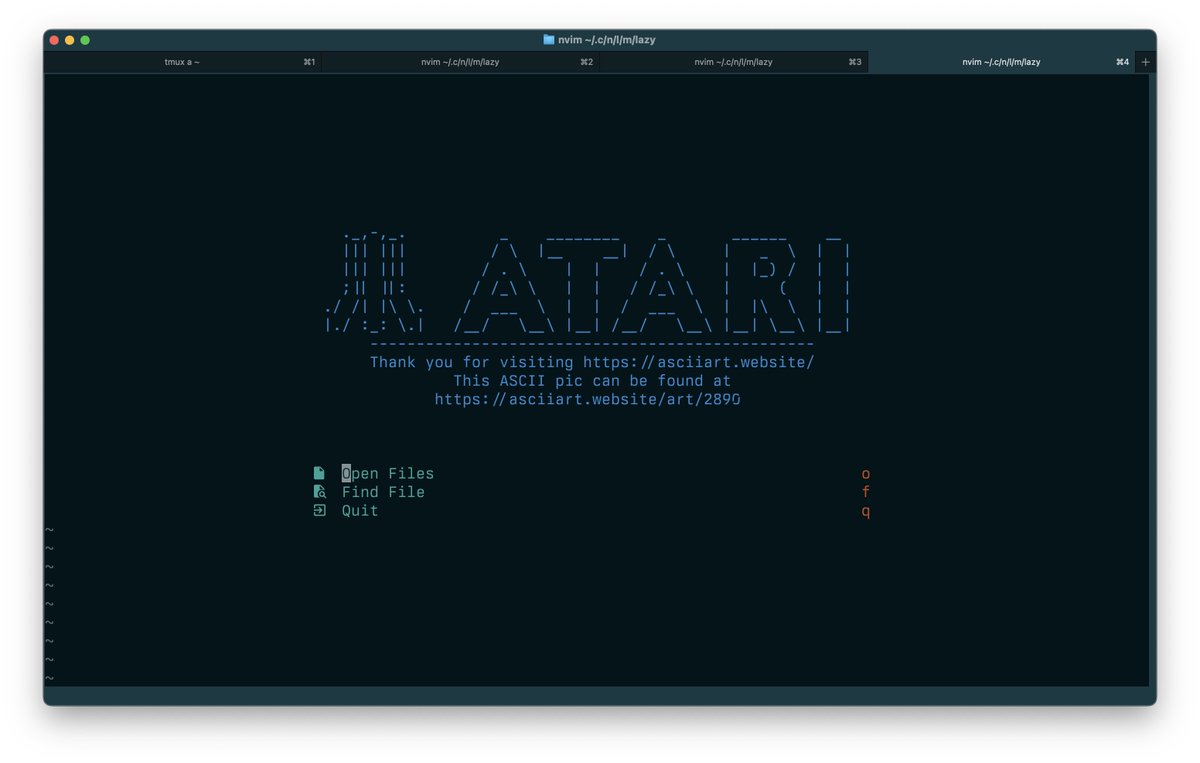
Task: Switch to the nvim tab labeled ⌘3
Action: point(733,62)
